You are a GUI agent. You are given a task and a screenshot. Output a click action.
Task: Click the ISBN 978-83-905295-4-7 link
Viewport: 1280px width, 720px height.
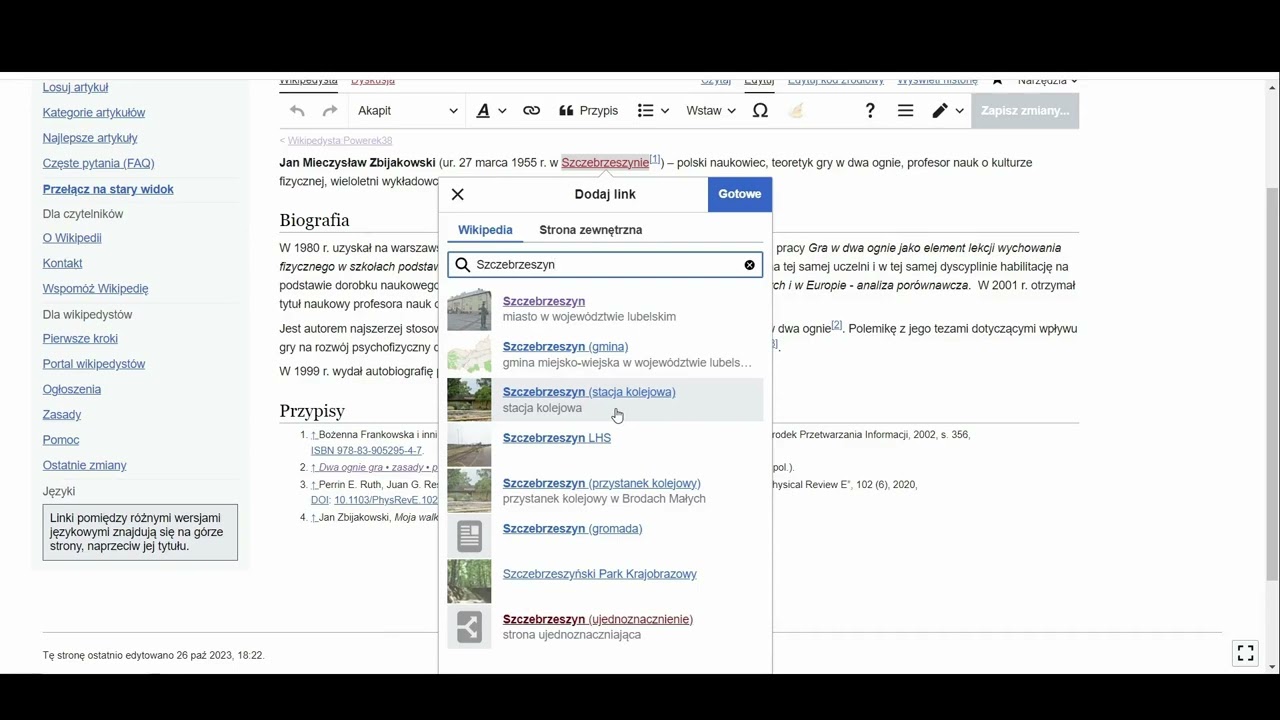click(x=366, y=451)
